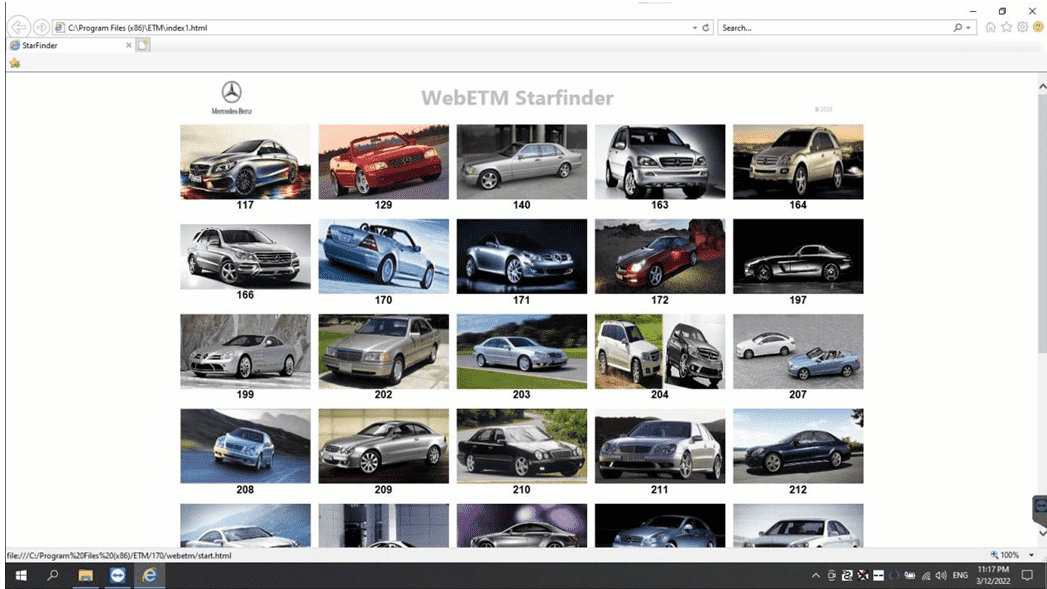
Task: Open model 163 SUV thumbnail
Action: click(x=660, y=162)
